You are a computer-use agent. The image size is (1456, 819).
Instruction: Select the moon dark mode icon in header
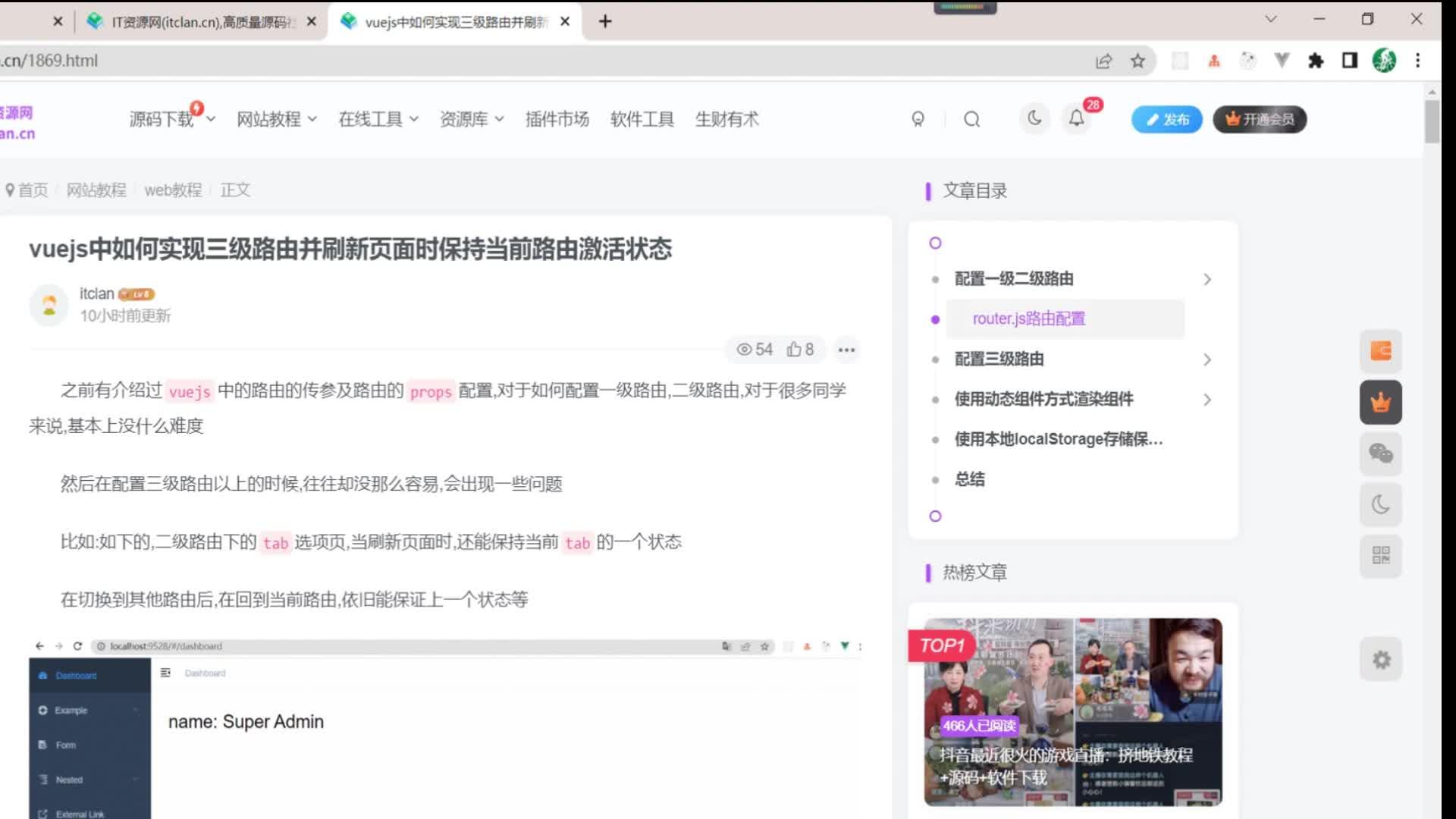[x=1034, y=118]
